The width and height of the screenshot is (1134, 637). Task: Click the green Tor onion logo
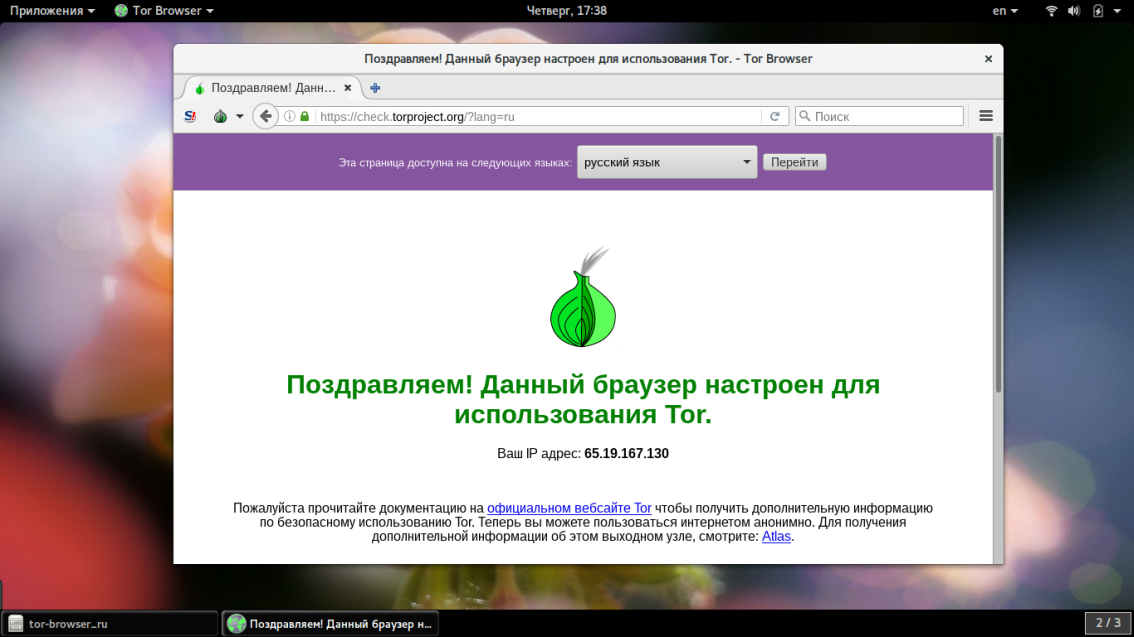tap(583, 297)
